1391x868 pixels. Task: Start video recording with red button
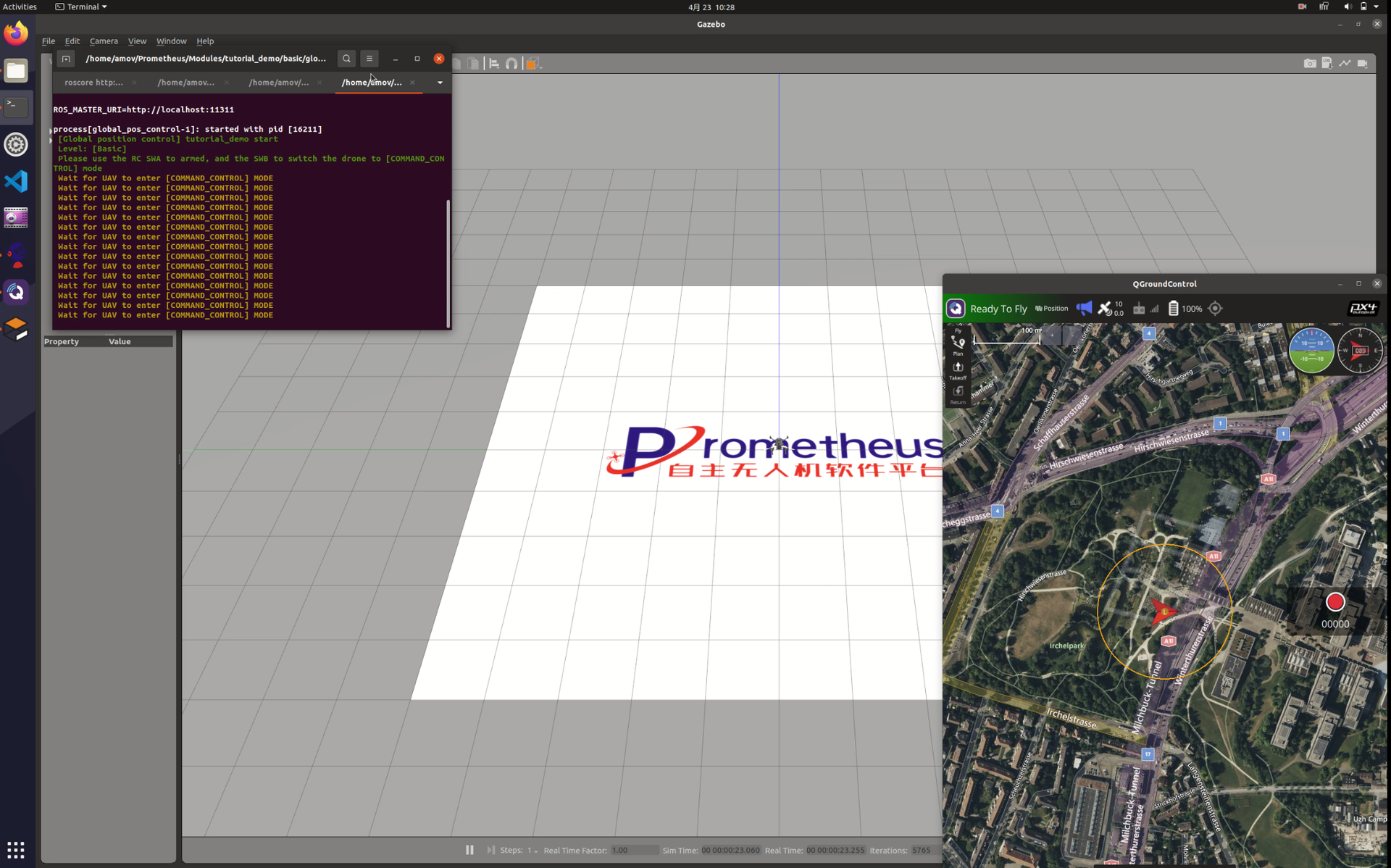(x=1334, y=601)
